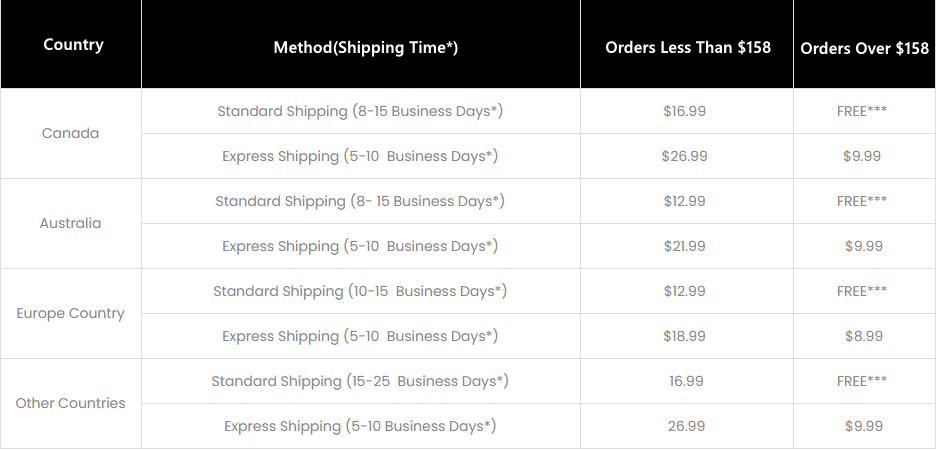Click the $16.99 Canada standard price
This screenshot has width=937, height=450.
(x=684, y=111)
